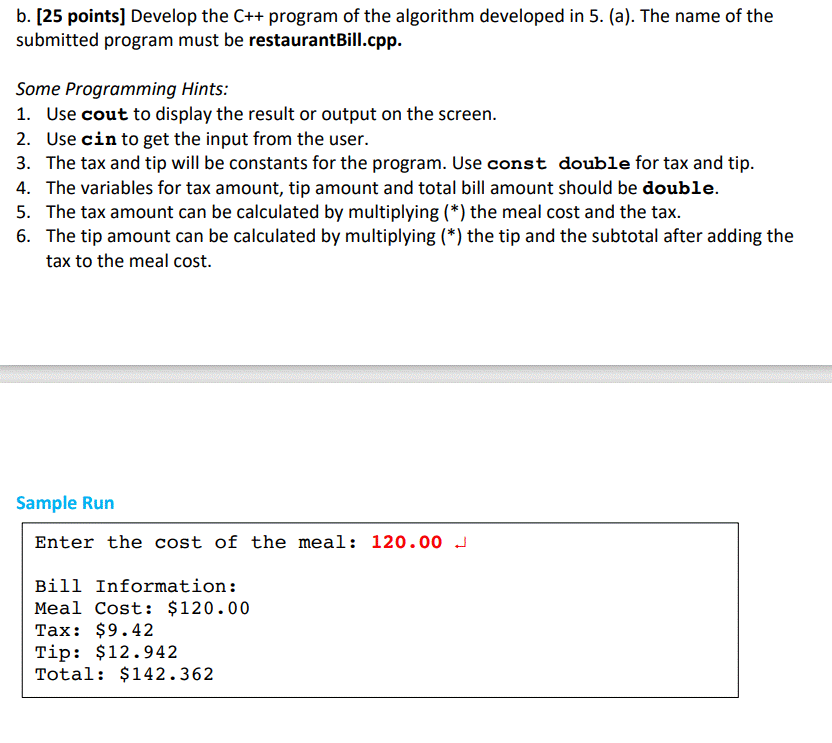Click the 'Some Programming Hints:' heading
This screenshot has height=743, width=832.
[122, 89]
